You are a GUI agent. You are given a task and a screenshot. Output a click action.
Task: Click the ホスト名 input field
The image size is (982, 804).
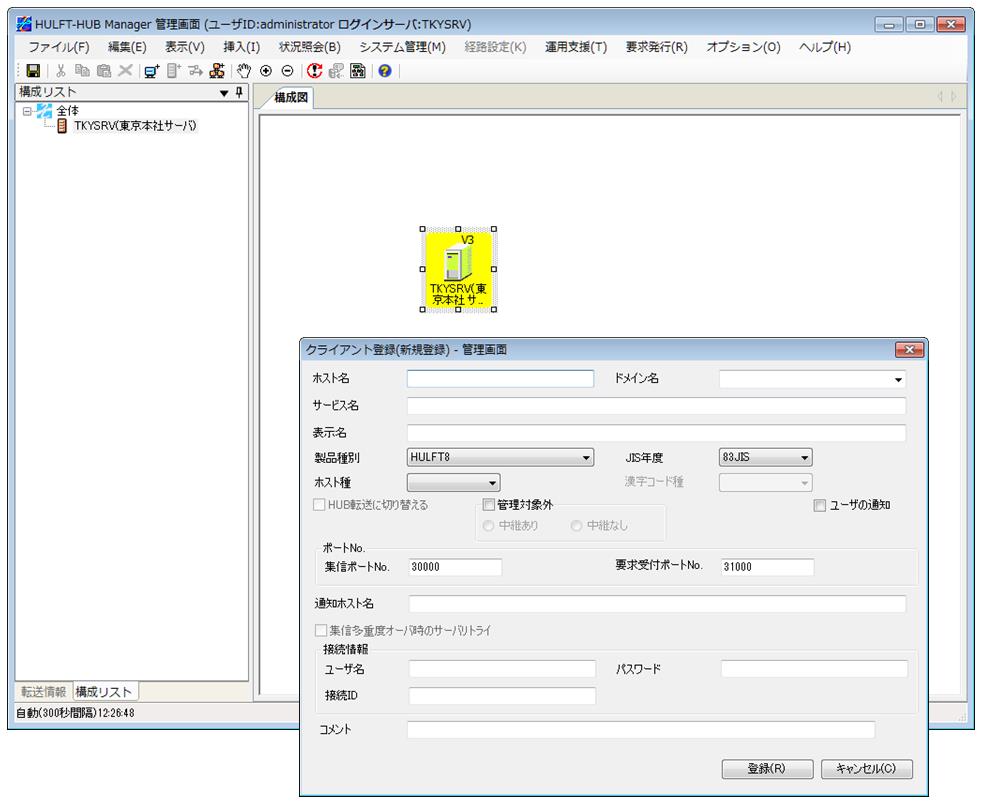click(500, 379)
